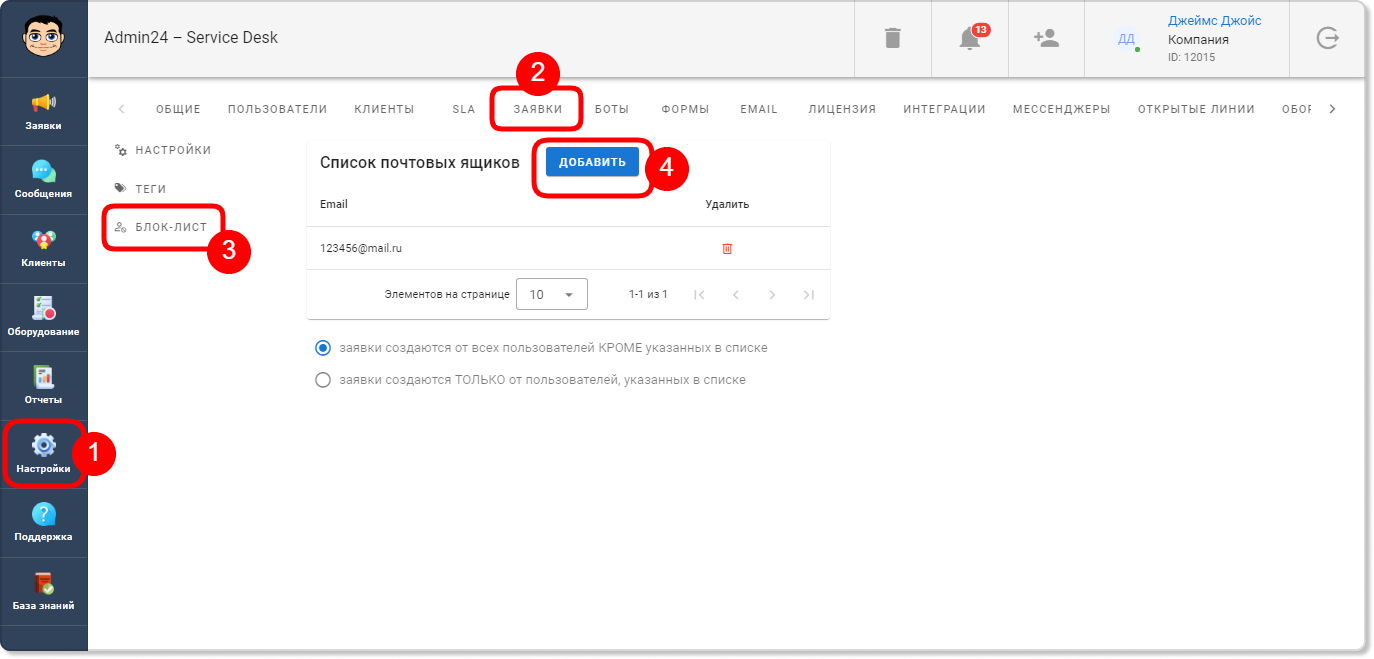Open the trash bin icon in header
This screenshot has width=1374, height=659.
pos(893,38)
